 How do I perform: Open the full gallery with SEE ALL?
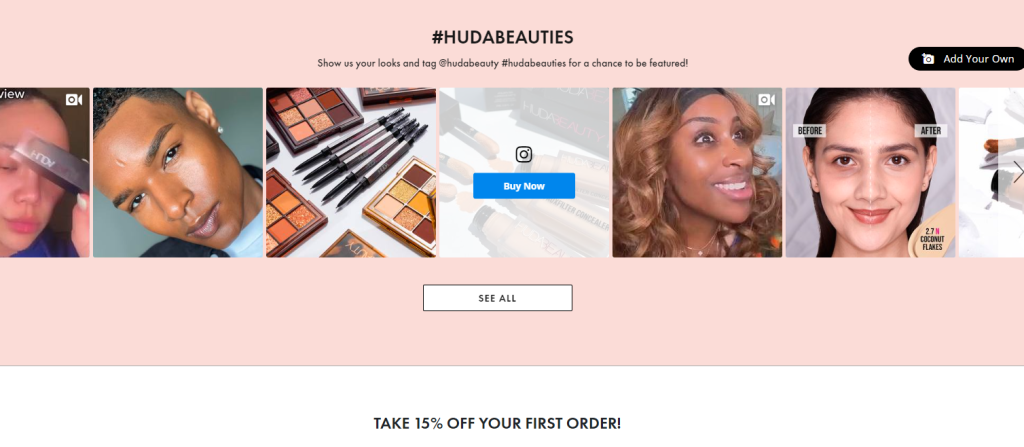[x=498, y=298]
